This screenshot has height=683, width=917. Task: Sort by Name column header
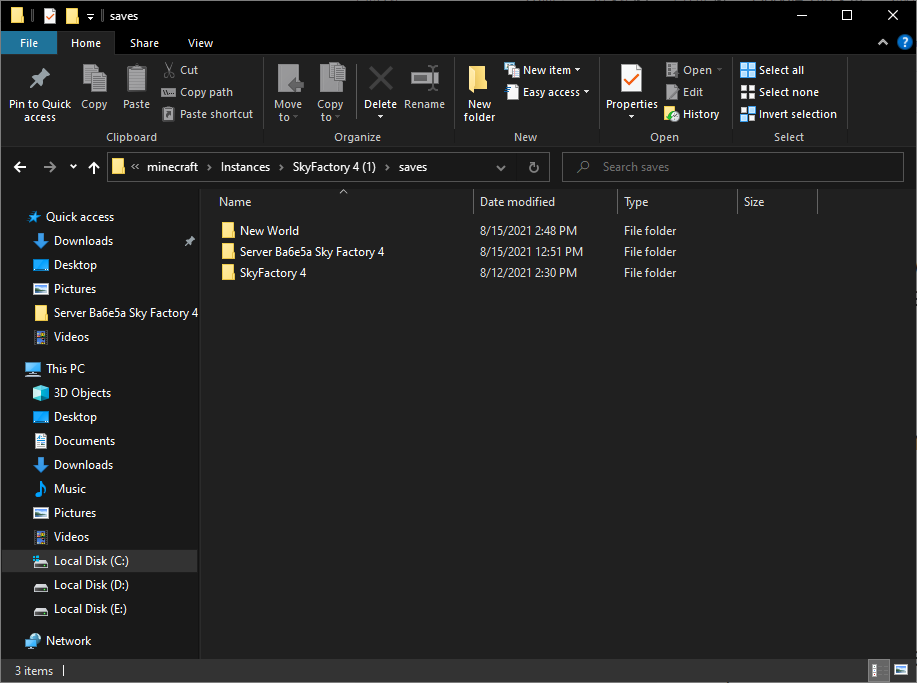click(x=235, y=202)
